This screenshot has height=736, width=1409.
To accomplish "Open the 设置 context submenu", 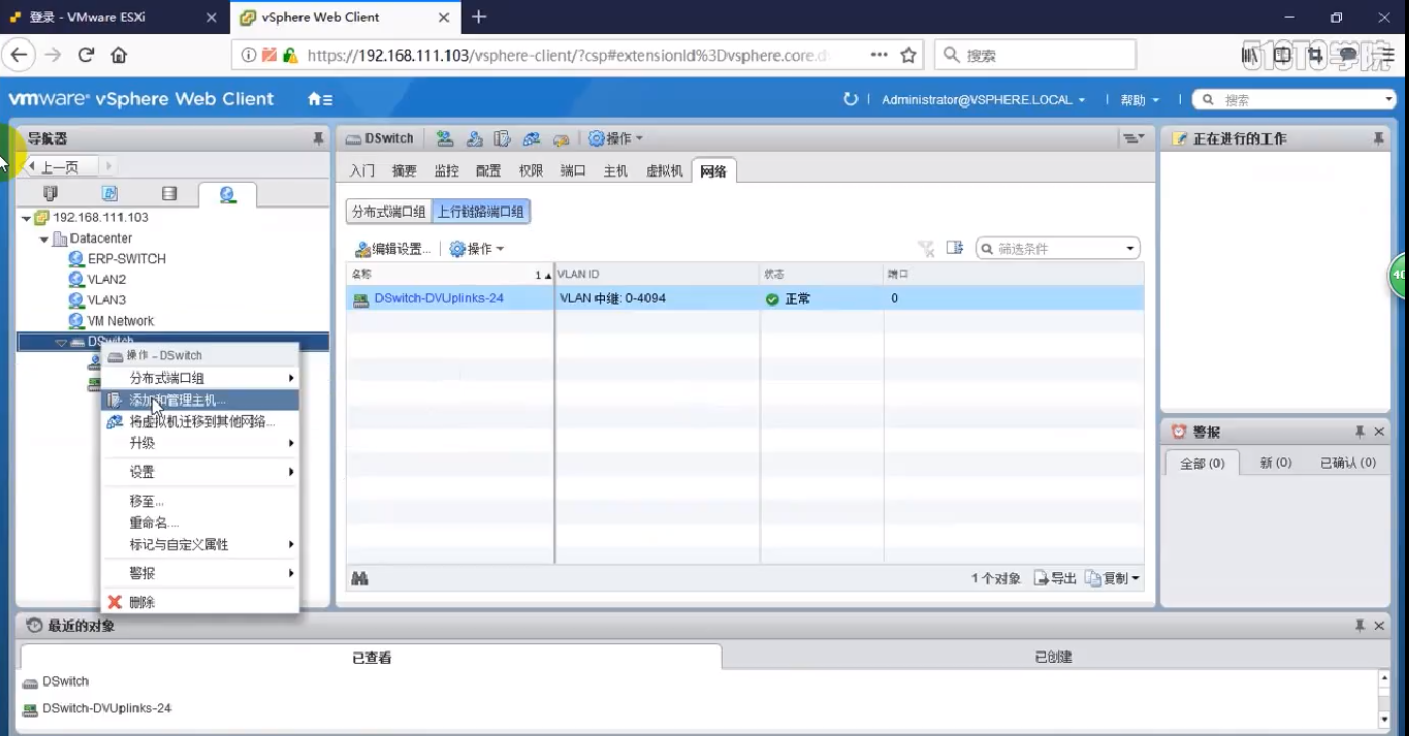I will pyautogui.click(x=200, y=472).
